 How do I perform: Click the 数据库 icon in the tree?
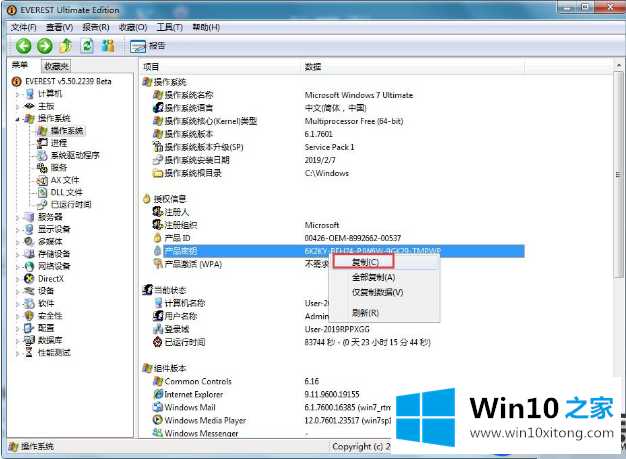click(x=29, y=340)
